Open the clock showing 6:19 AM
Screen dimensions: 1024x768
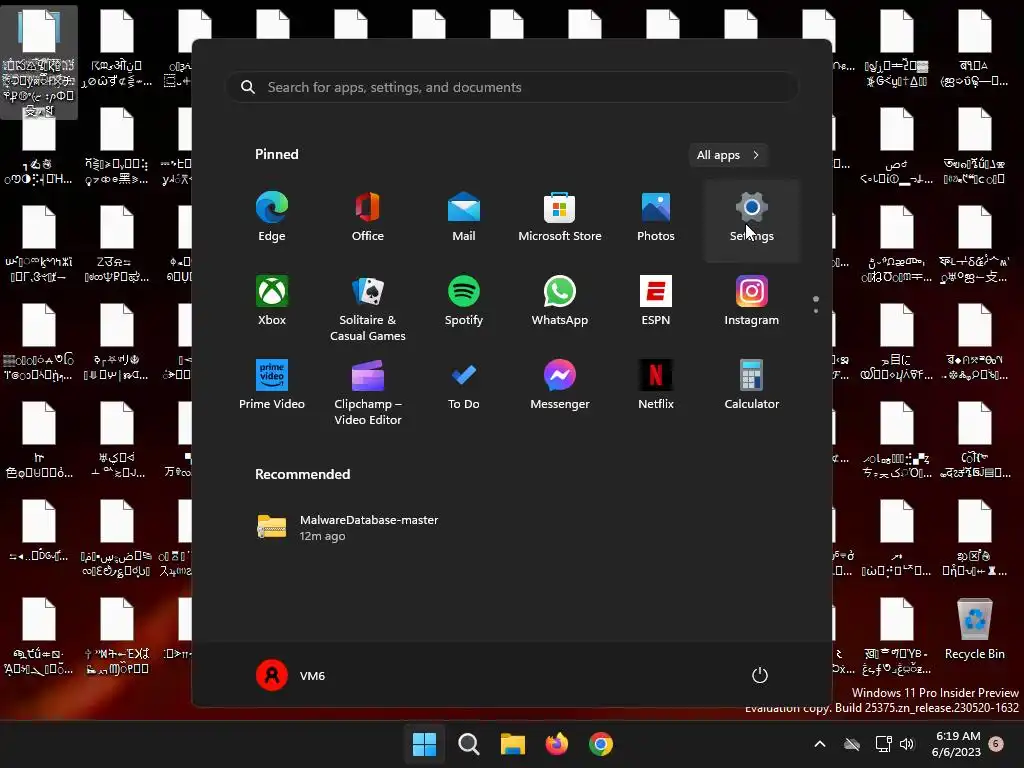957,743
